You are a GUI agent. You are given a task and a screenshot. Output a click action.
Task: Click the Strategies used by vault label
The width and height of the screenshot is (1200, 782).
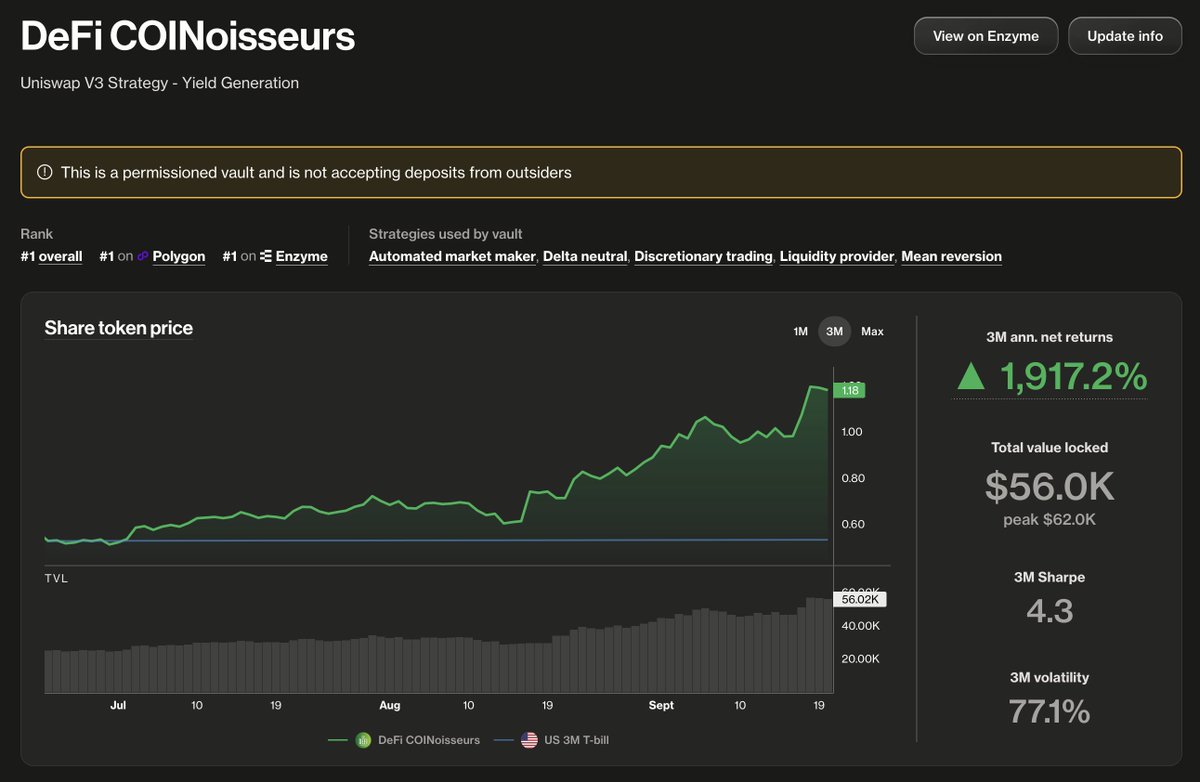pos(446,234)
